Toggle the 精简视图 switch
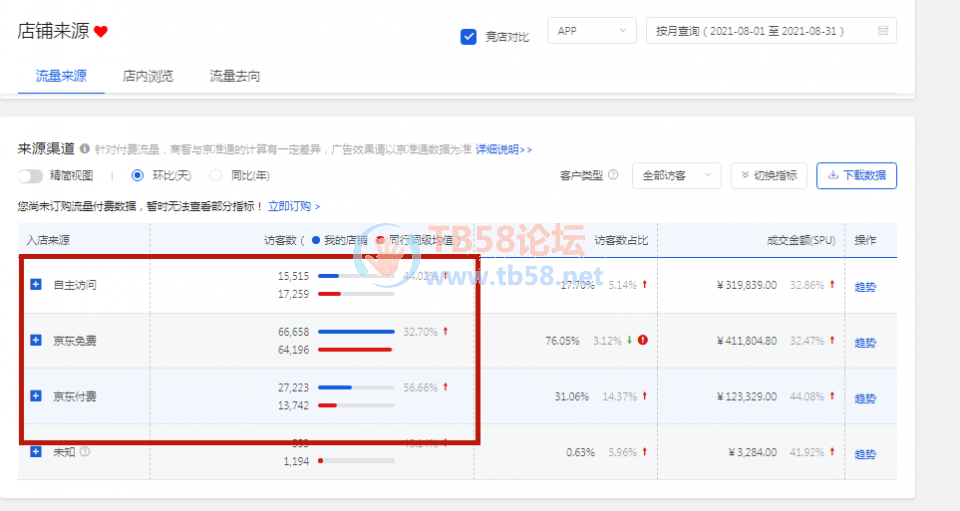 click(30, 176)
